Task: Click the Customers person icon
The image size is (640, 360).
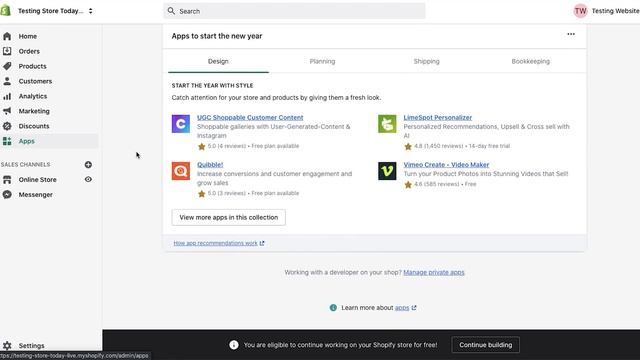Action: [x=7, y=81]
